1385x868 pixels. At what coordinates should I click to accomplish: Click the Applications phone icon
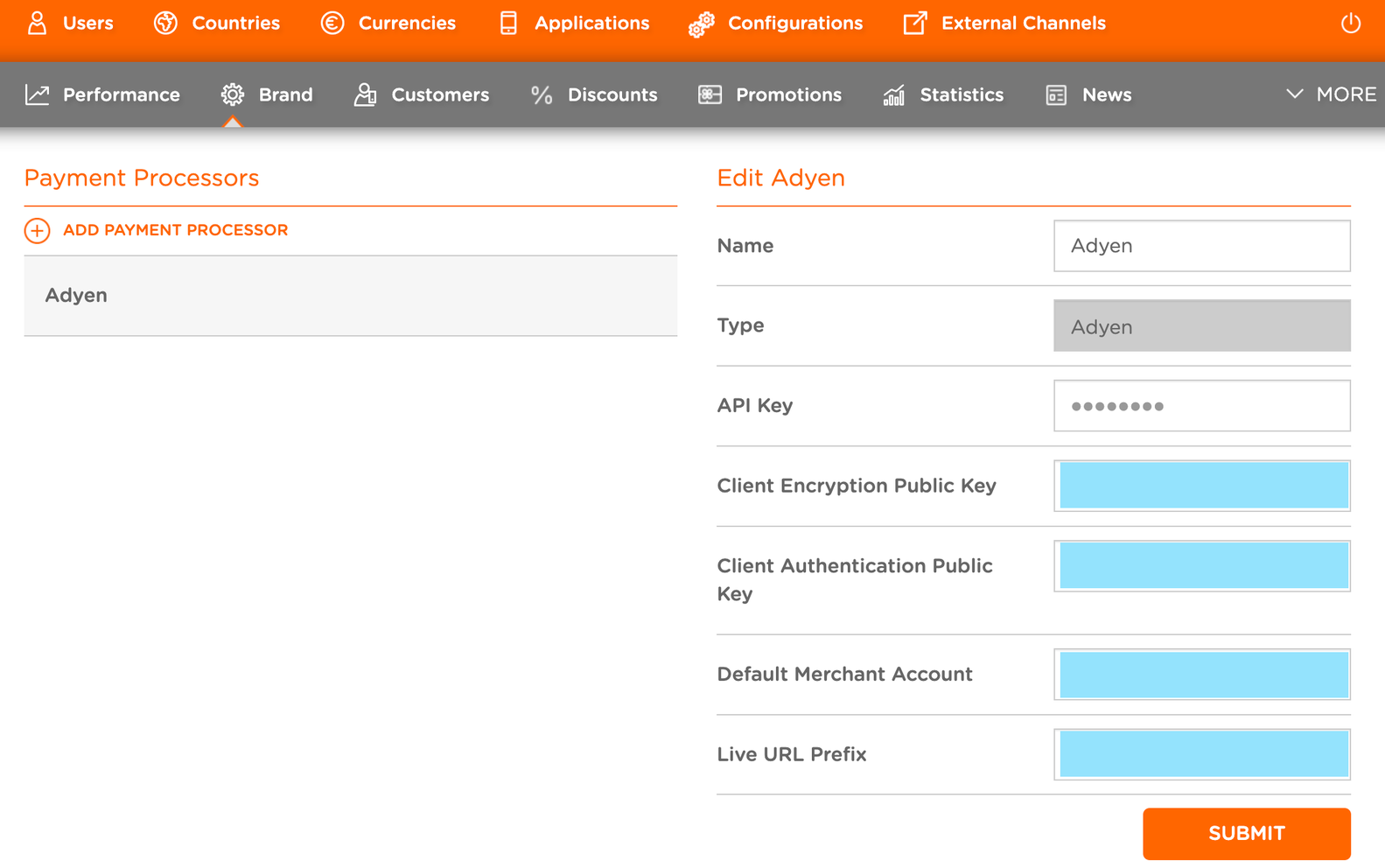(508, 23)
